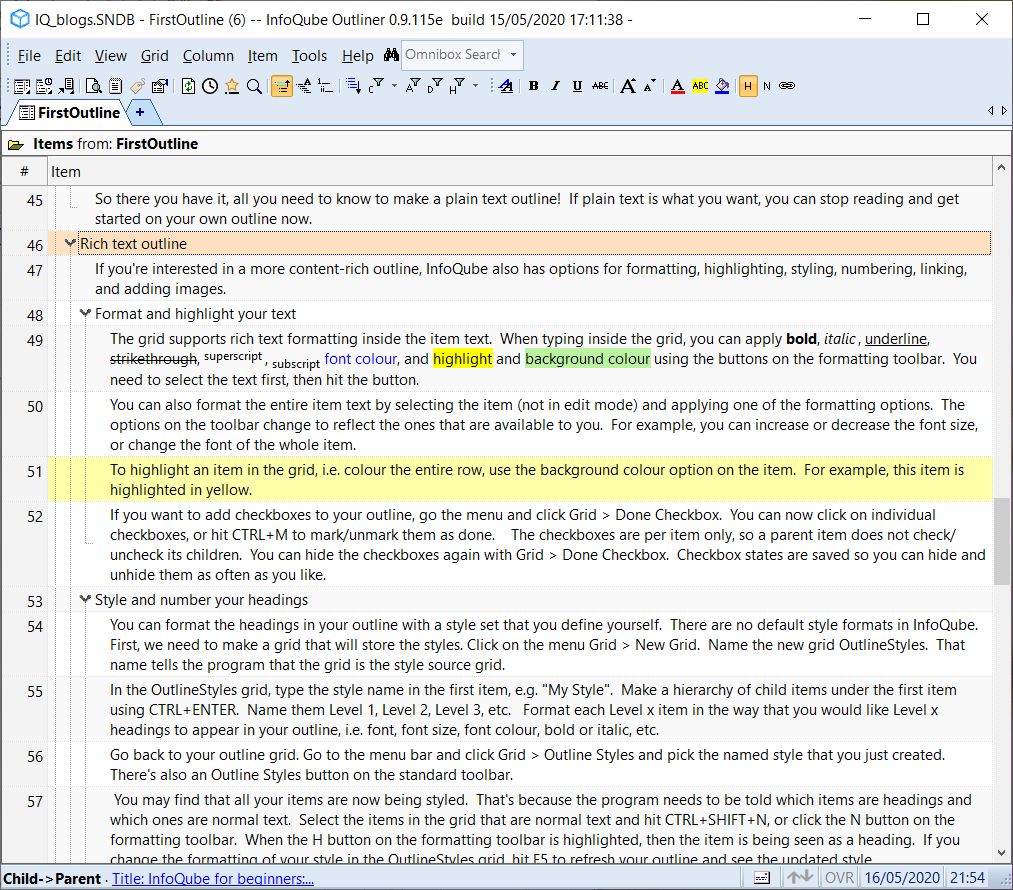Click the Item column header
This screenshot has width=1013, height=890.
pos(520,172)
